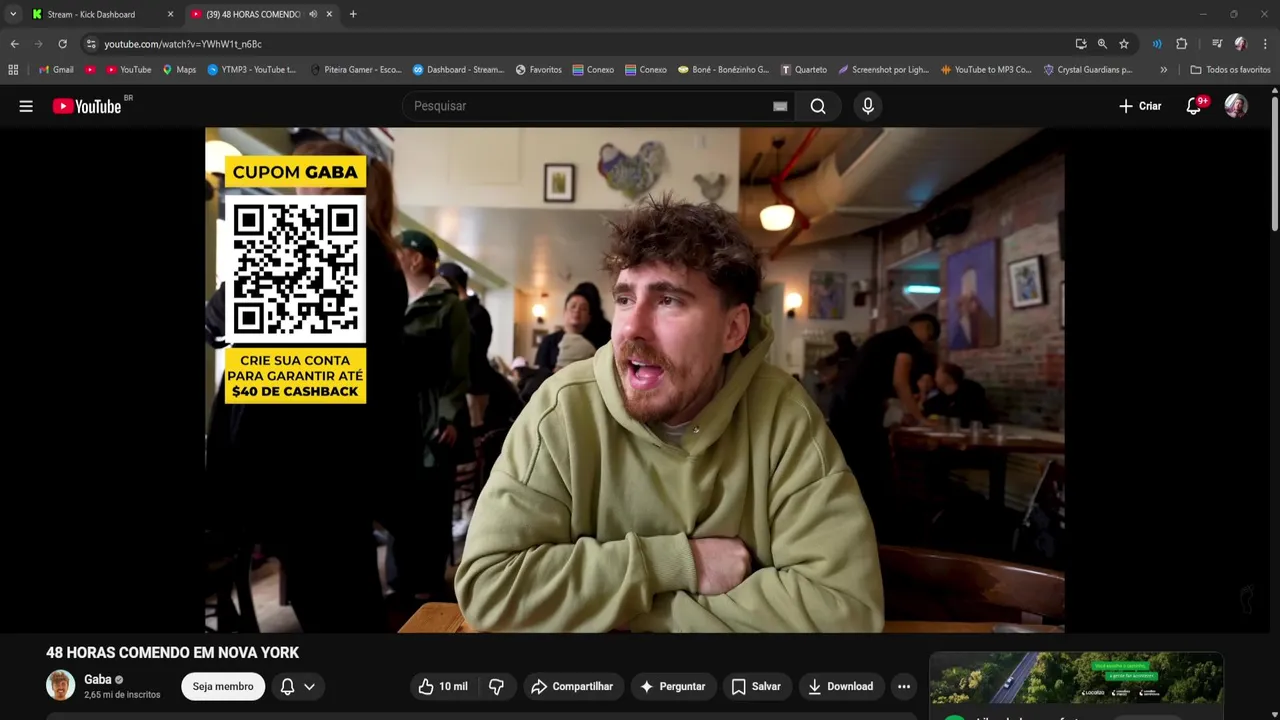Go to YouTube home via the logo
The image size is (1280, 720).
[87, 106]
